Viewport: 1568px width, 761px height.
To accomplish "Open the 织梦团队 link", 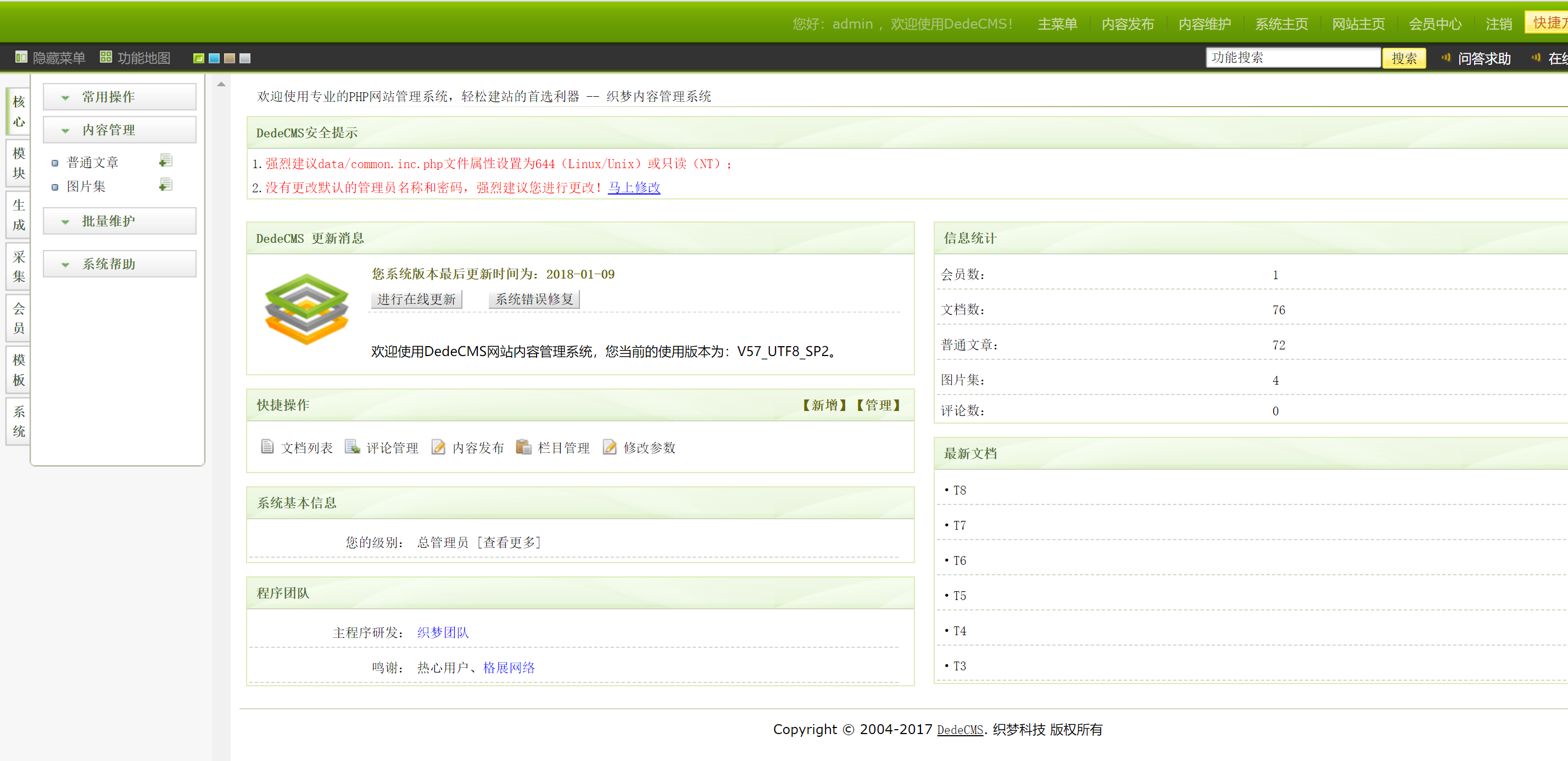I will 443,632.
